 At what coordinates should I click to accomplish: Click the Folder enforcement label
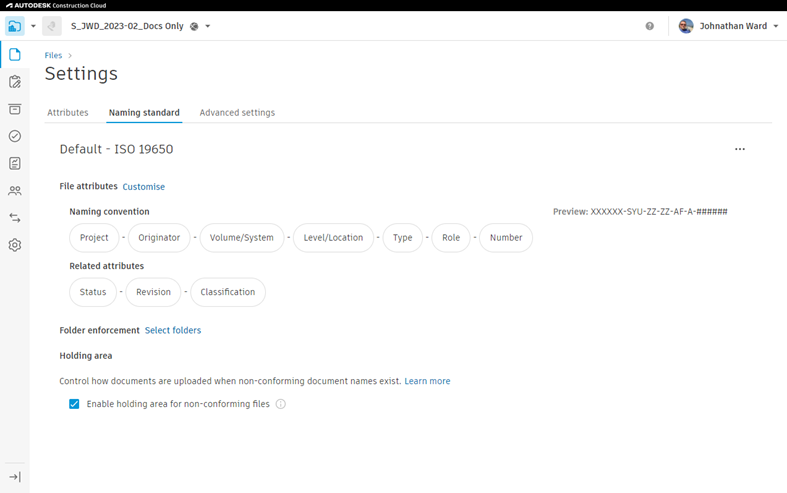(x=99, y=330)
